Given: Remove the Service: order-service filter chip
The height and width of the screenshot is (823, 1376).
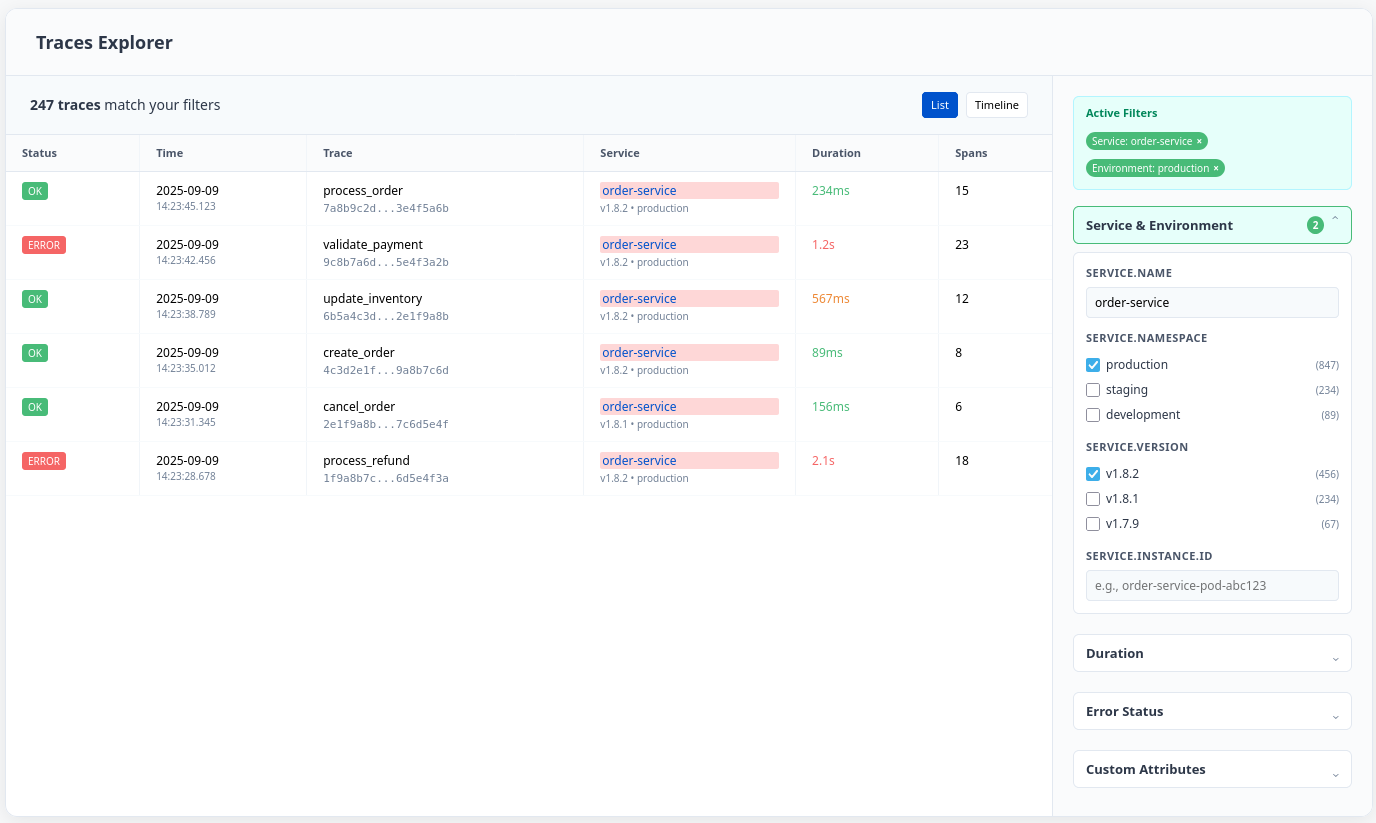Looking at the screenshot, I should tap(1199, 141).
